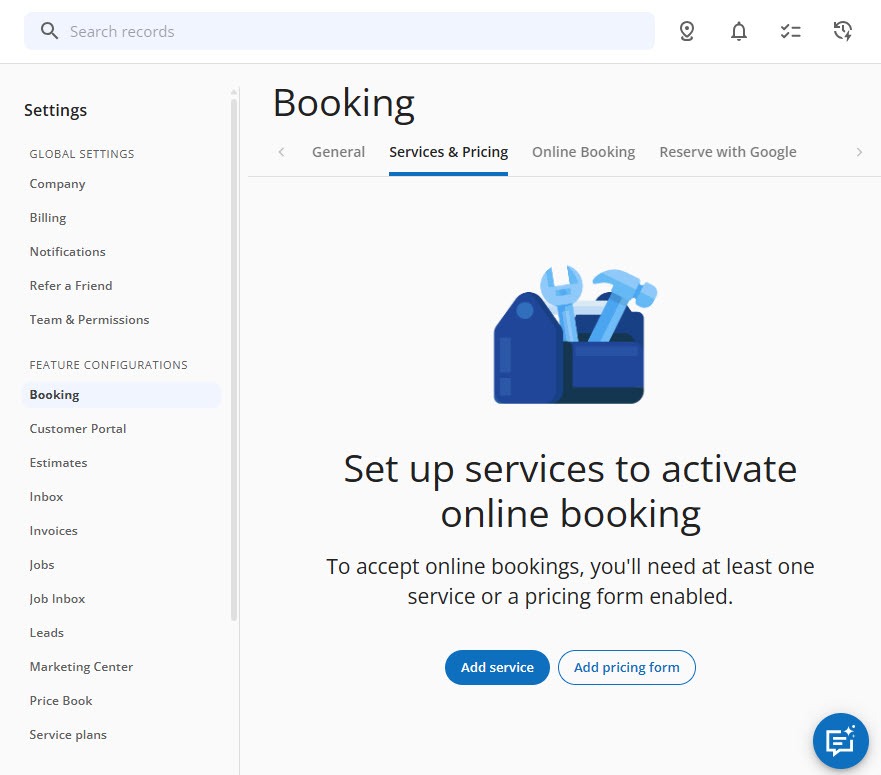Open Invoices settings

pyautogui.click(x=53, y=531)
